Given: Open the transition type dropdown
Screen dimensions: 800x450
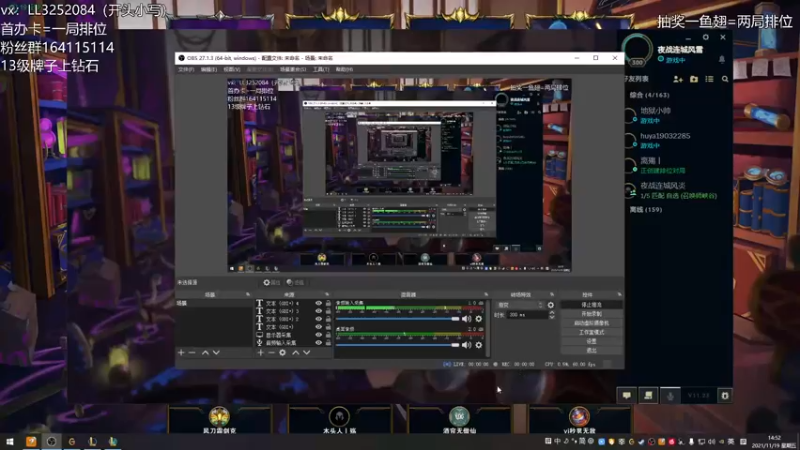Looking at the screenshot, I should pyautogui.click(x=520, y=305).
